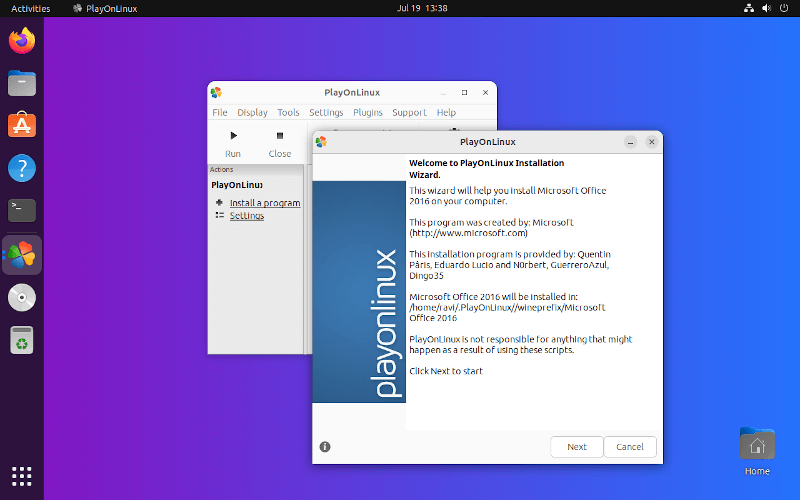
Task: Open the Display menu
Action: (252, 112)
